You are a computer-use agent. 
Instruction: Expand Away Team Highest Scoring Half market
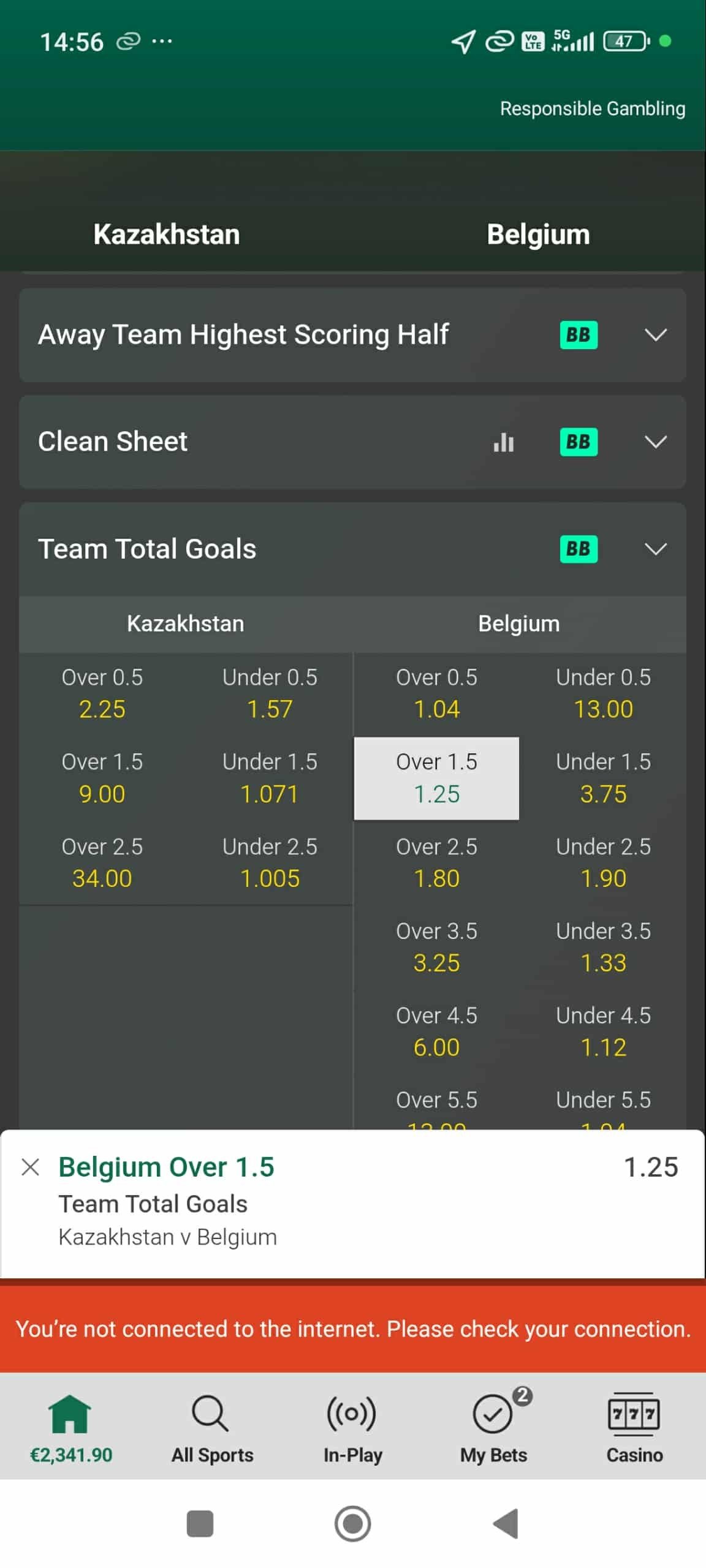click(x=655, y=335)
